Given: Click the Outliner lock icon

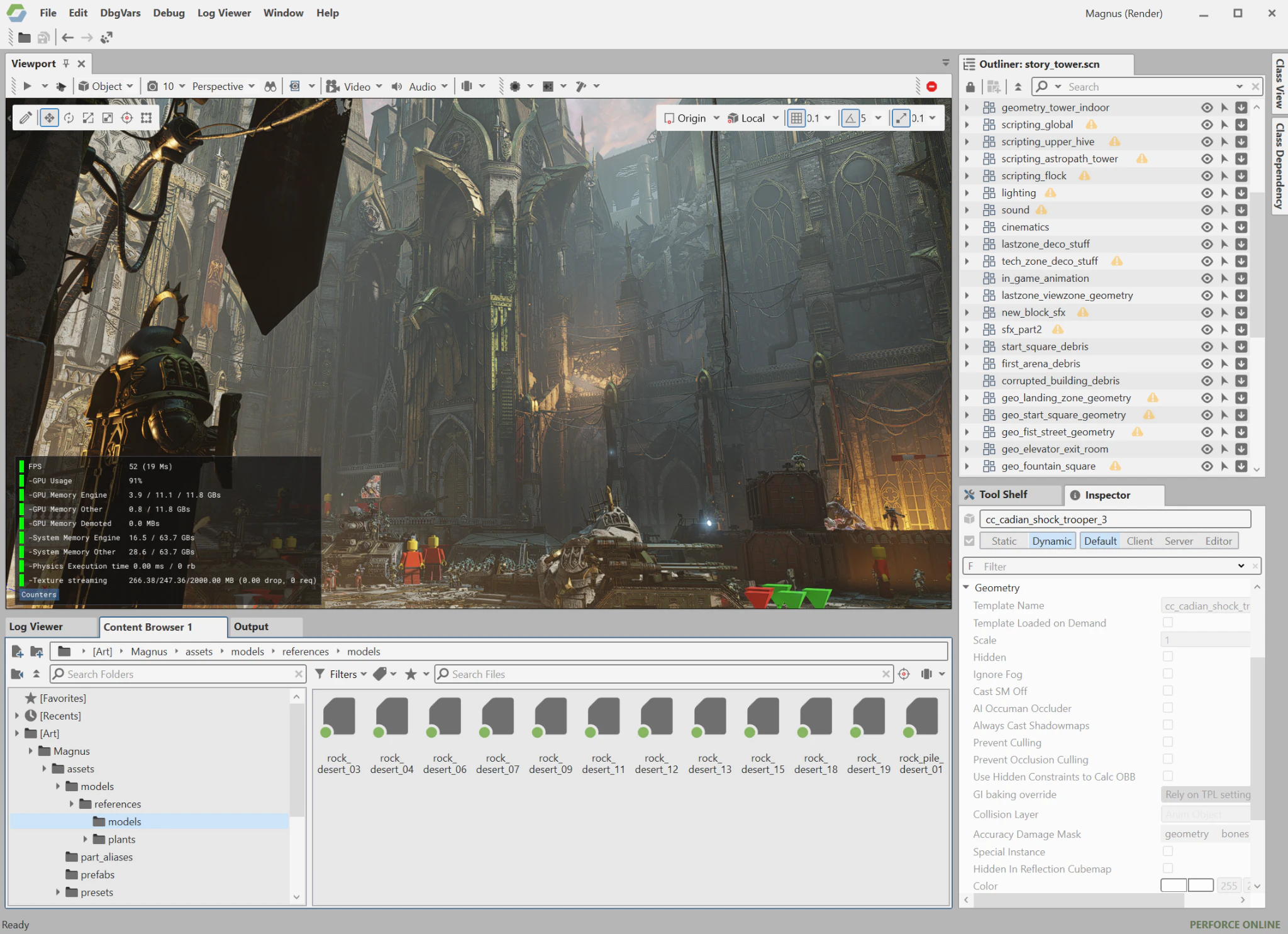Looking at the screenshot, I should coord(970,87).
